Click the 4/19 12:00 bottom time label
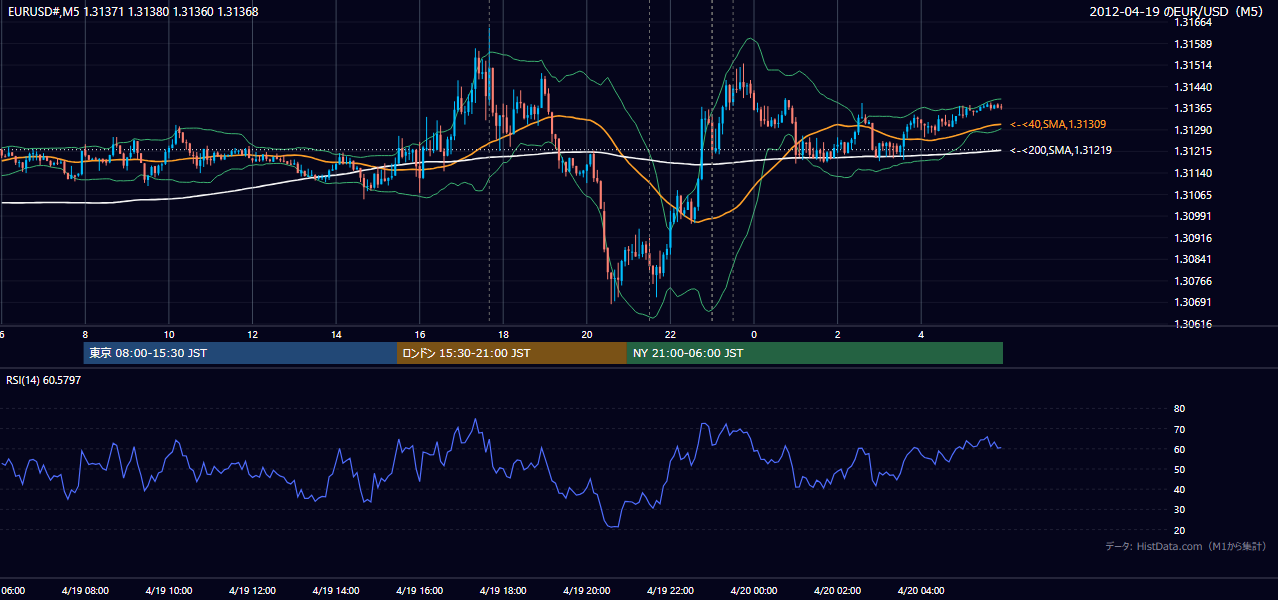The image size is (1278, 600). click(x=252, y=590)
